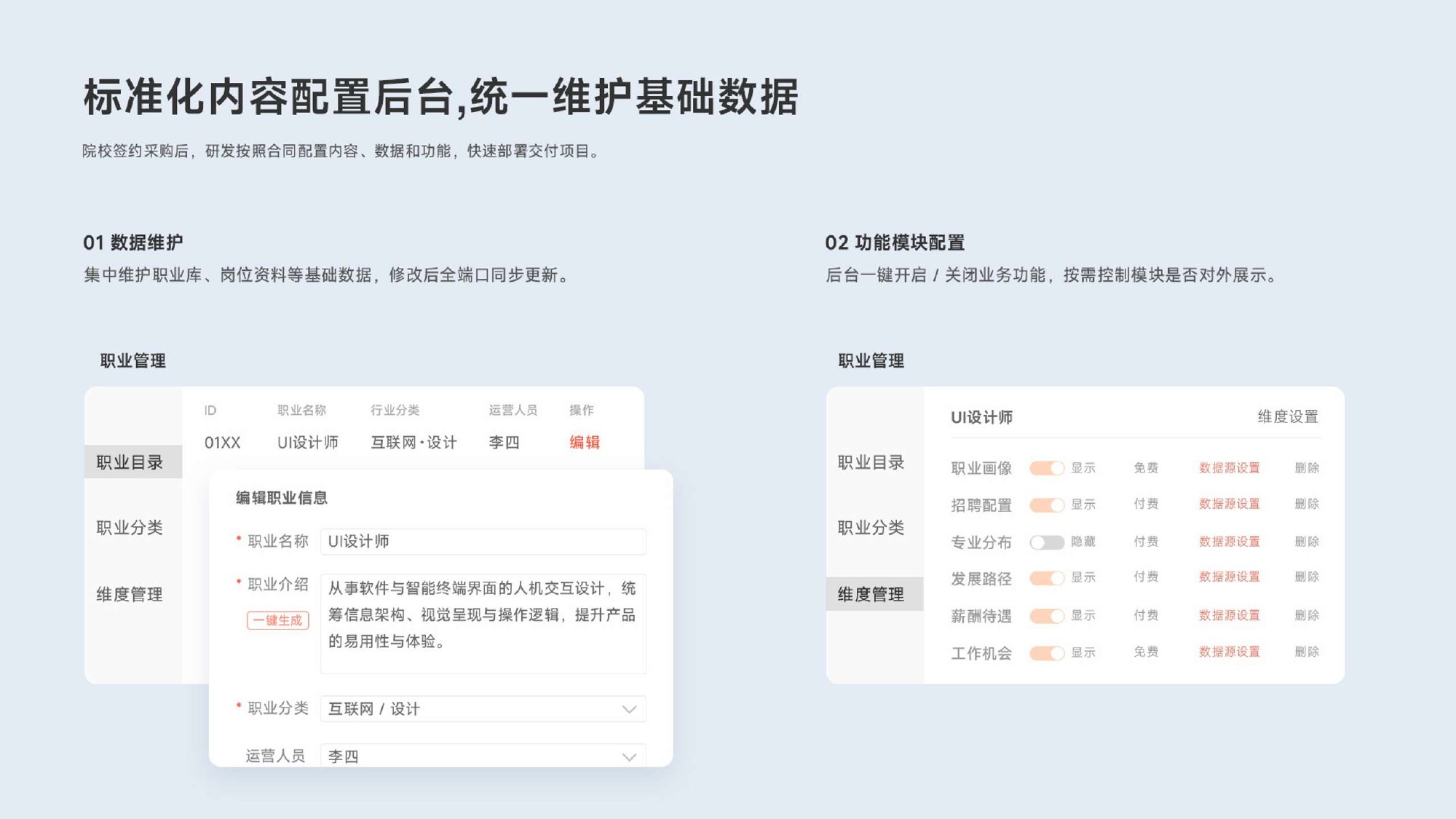1456x819 pixels.
Task: Open 数据源设置 for 招聘配置
Action: pos(1229,504)
